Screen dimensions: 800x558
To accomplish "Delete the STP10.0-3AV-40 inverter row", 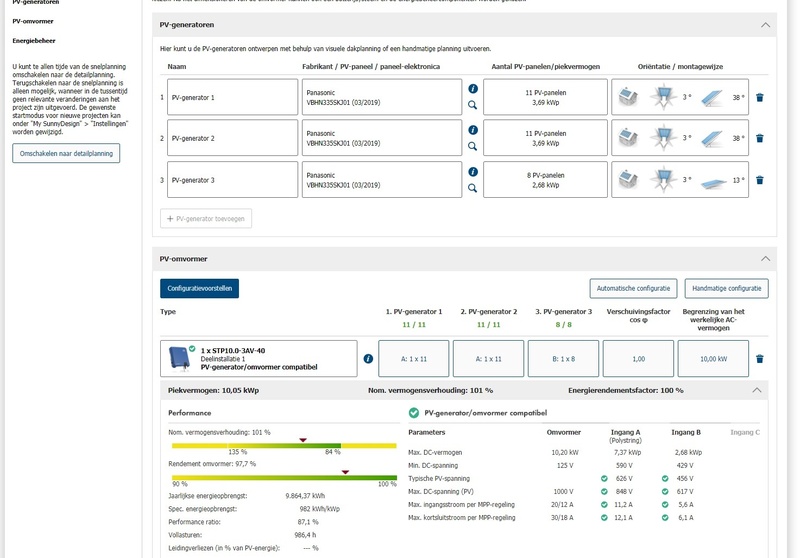I will pos(760,359).
